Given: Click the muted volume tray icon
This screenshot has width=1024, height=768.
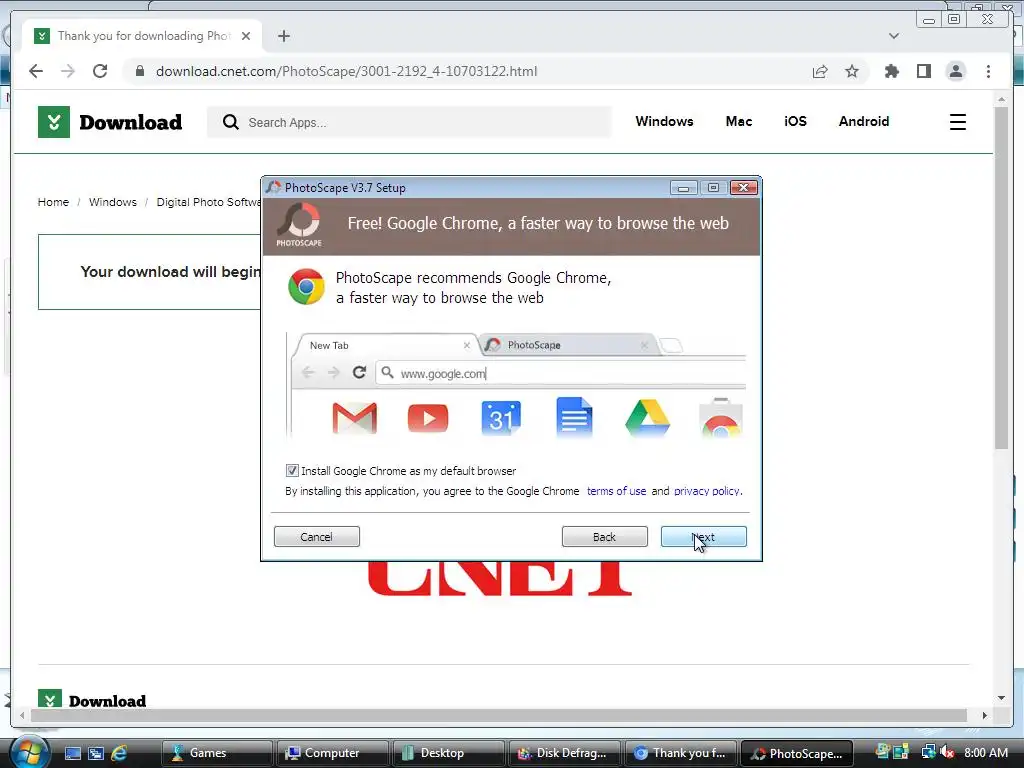Looking at the screenshot, I should pyautogui.click(x=946, y=753).
